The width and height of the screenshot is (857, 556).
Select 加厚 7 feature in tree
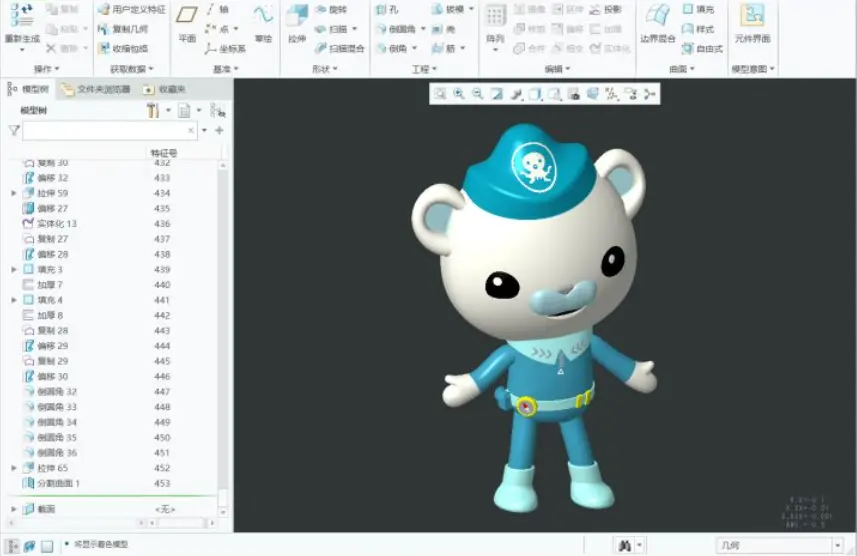pos(43,285)
